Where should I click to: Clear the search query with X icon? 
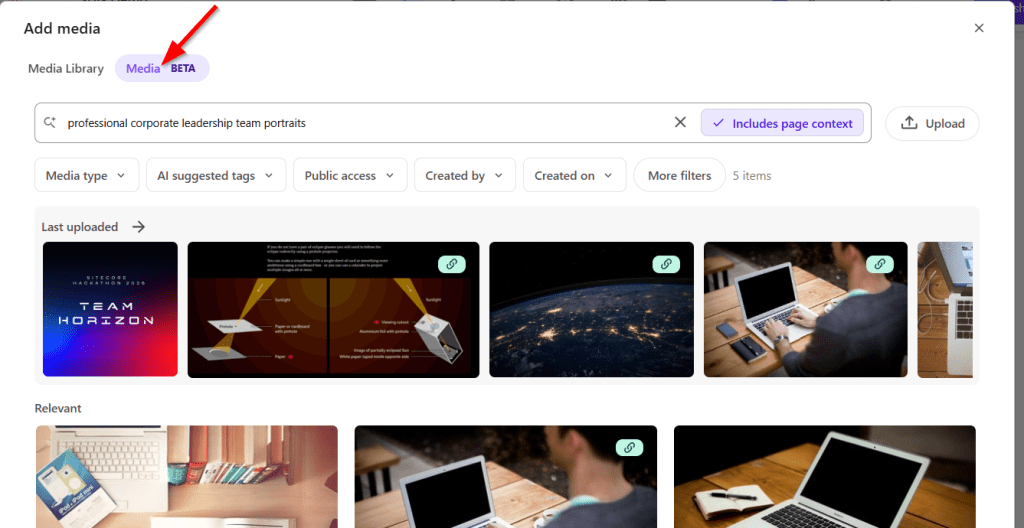tap(680, 122)
